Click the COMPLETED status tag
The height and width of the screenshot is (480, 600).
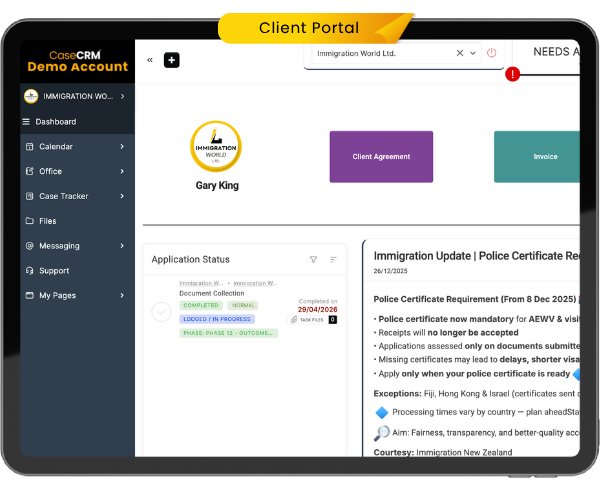coord(201,305)
